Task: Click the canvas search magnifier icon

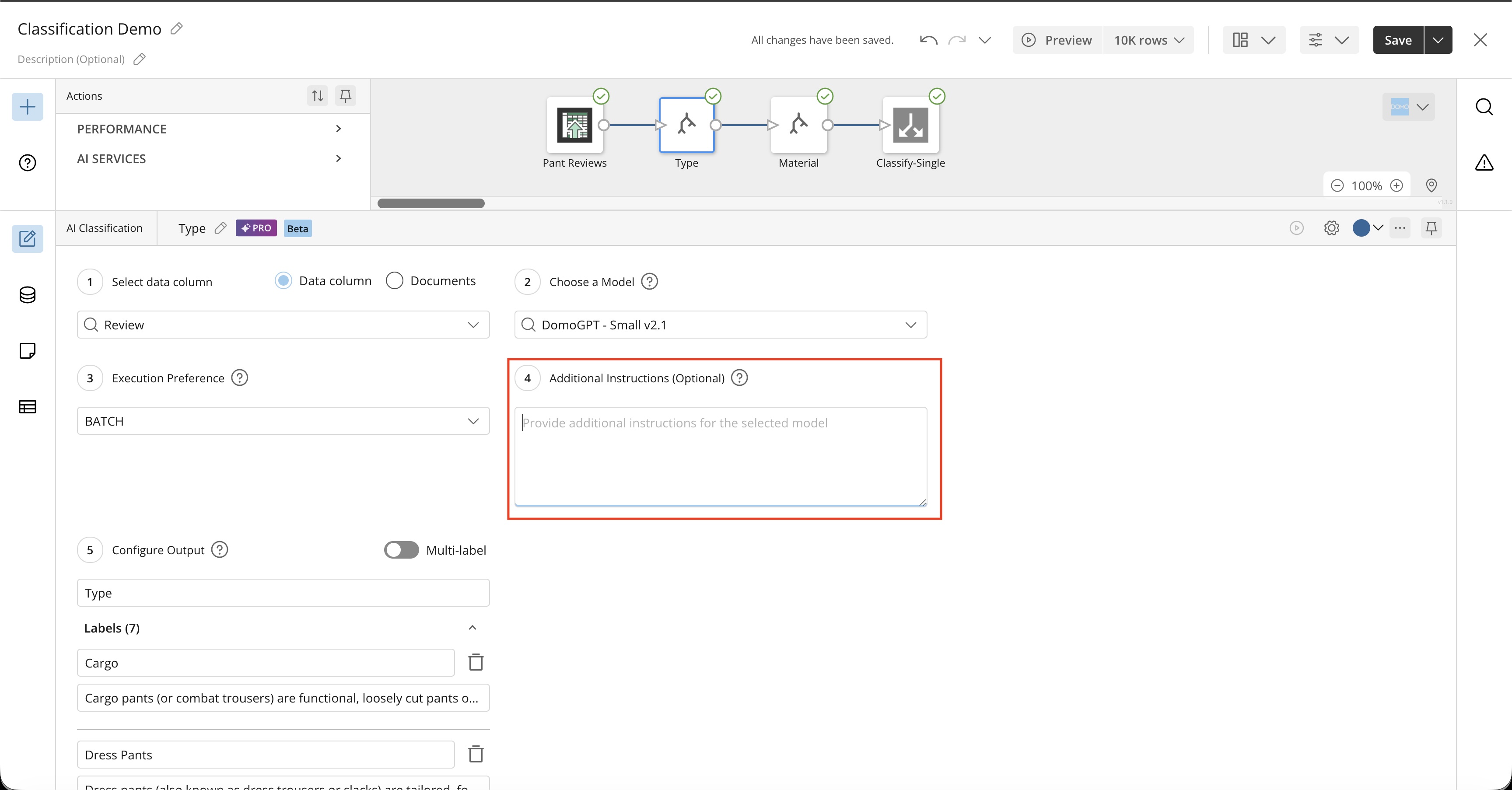Action: pos(1484,107)
